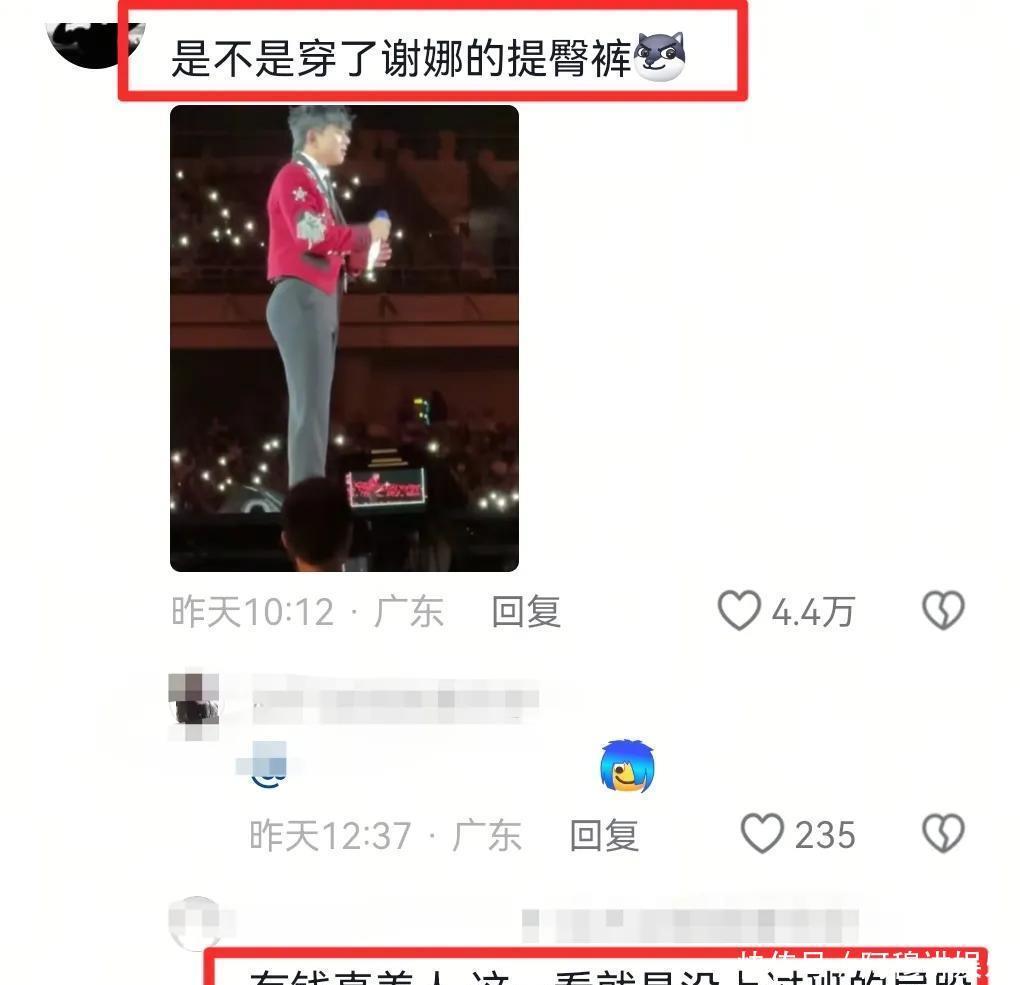Tap the 4.4万 like count
The height and width of the screenshot is (985, 1020).
812,612
